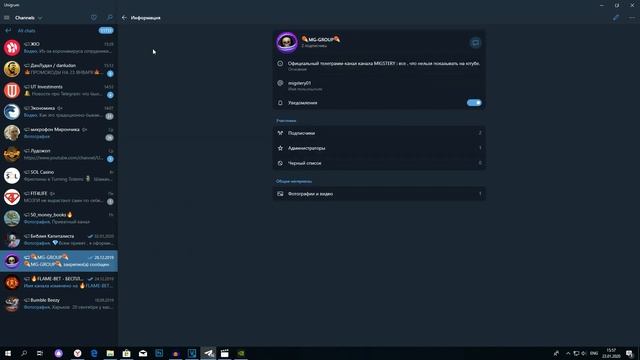
Task: Click the FITLIFE avatar
Action: coord(11,197)
